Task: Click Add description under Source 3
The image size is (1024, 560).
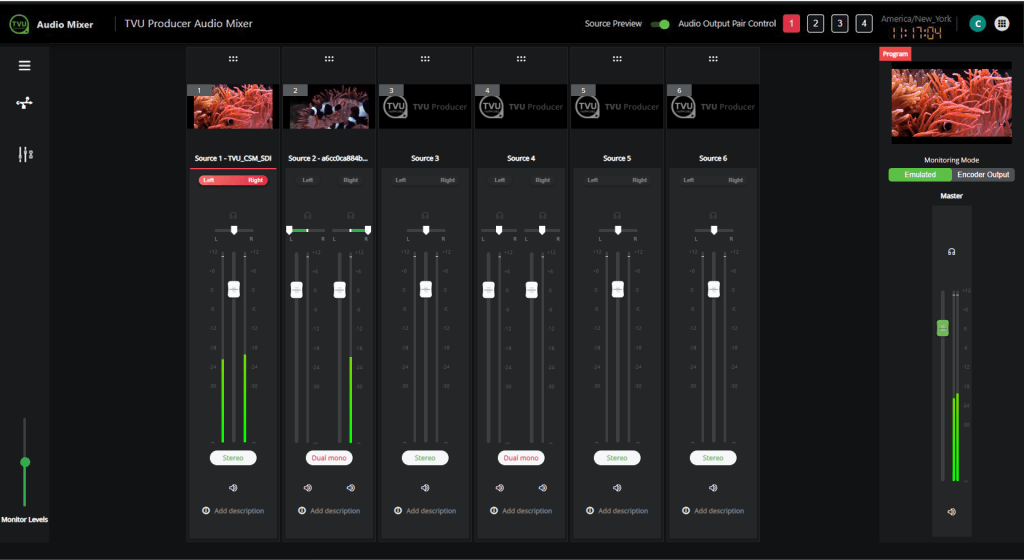Action: (x=425, y=511)
